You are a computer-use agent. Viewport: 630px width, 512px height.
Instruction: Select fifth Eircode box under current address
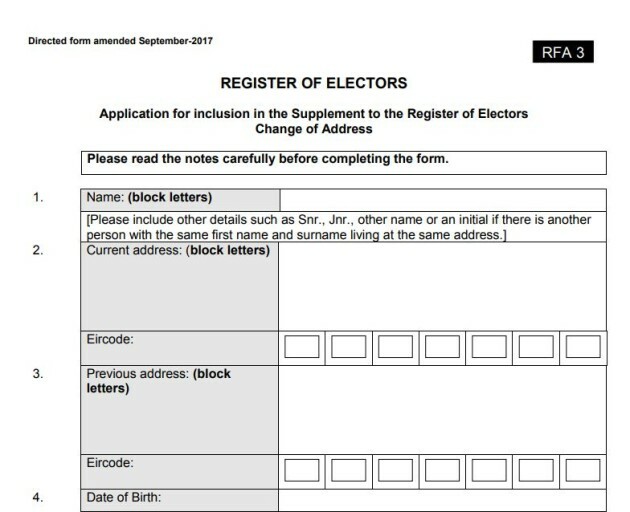[490, 347]
